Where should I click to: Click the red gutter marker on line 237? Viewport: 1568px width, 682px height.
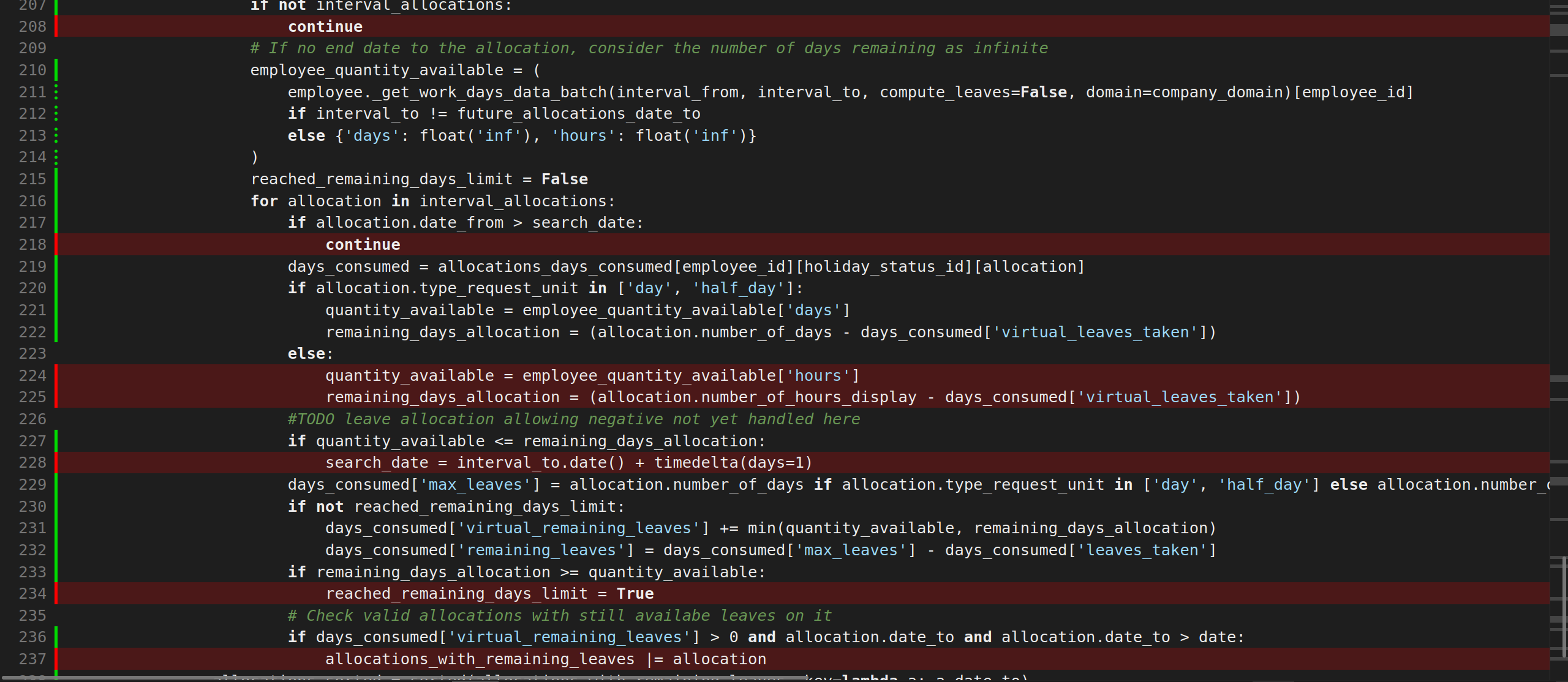(56, 659)
